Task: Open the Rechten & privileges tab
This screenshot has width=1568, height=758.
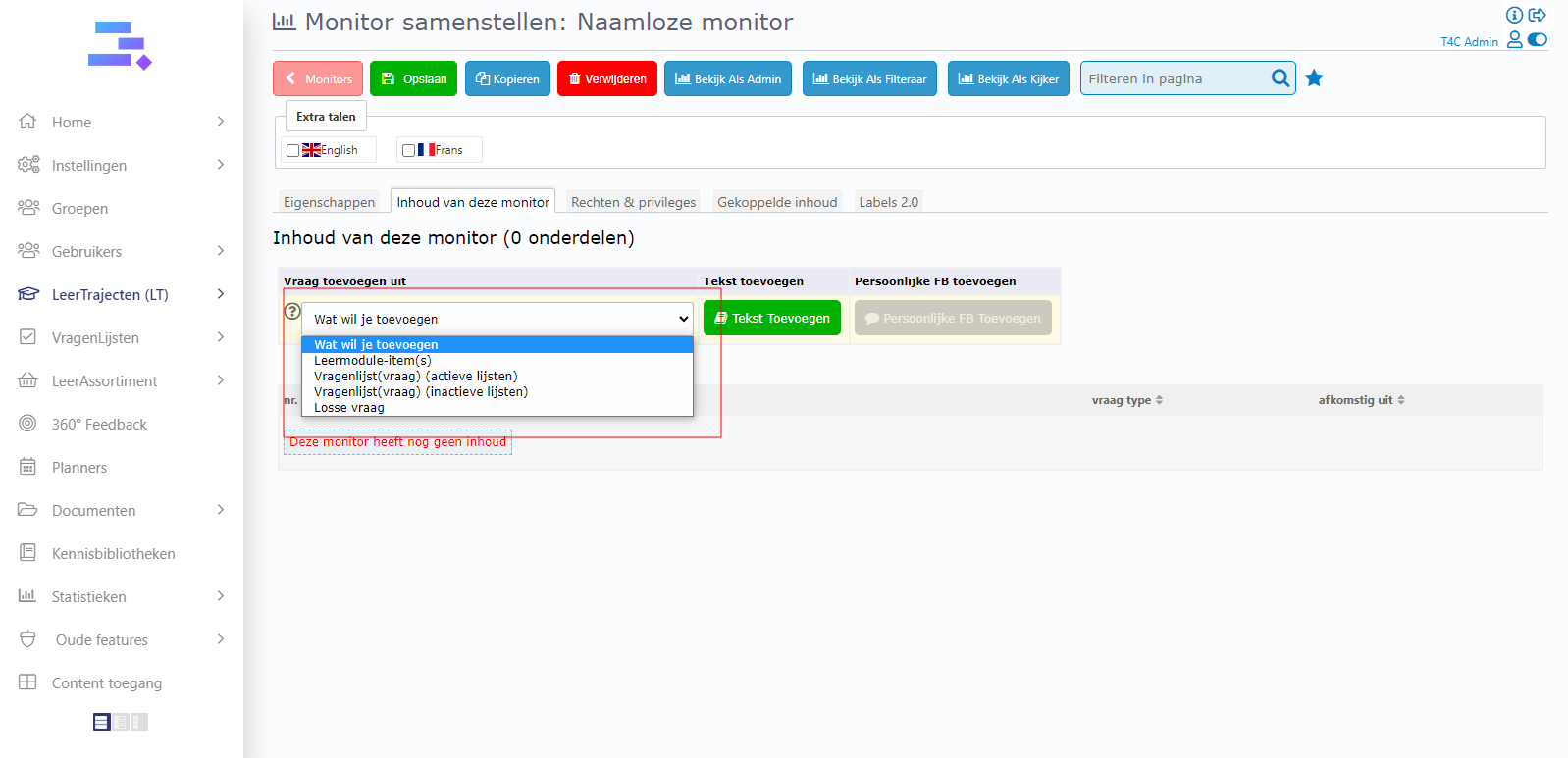Action: pyautogui.click(x=633, y=202)
